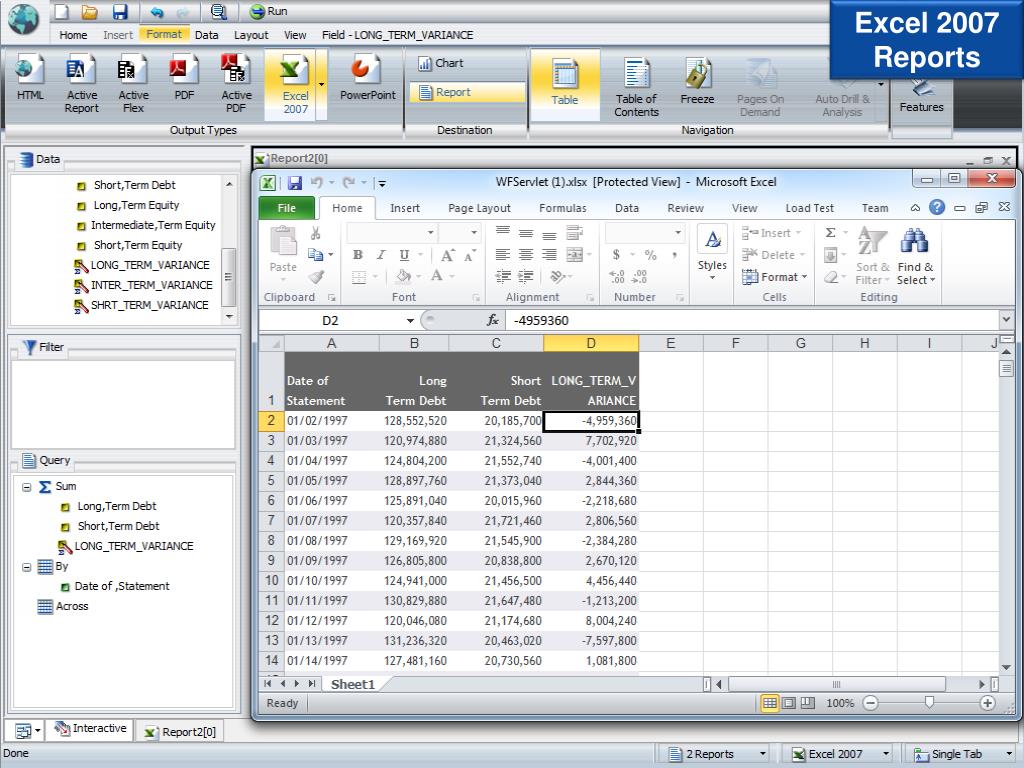Select Date of ,Statement in Query tree

coord(121,586)
